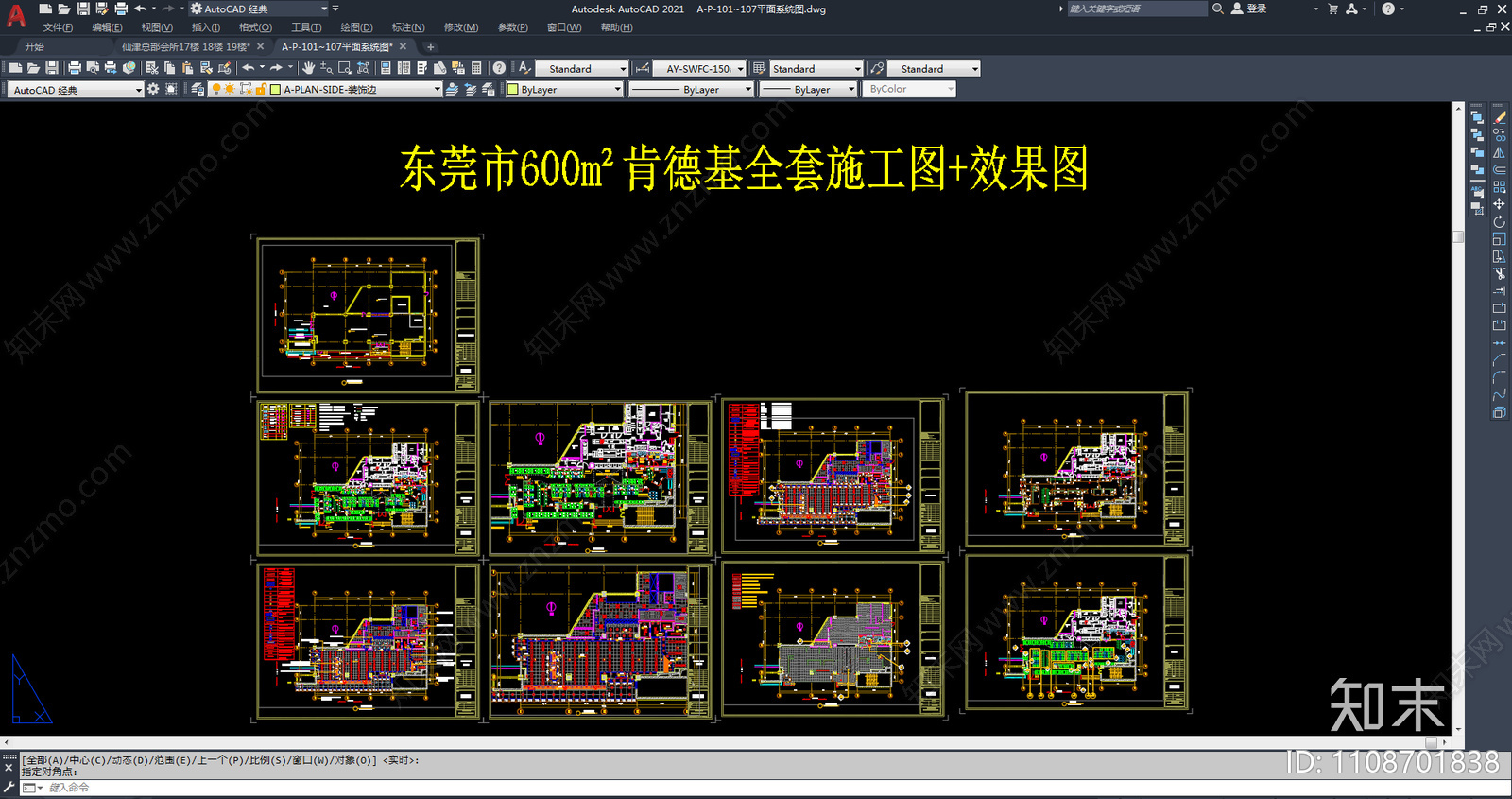Image resolution: width=1512 pixels, height=799 pixels.
Task: Toggle current layer on/off lightbulb
Action: point(216,89)
